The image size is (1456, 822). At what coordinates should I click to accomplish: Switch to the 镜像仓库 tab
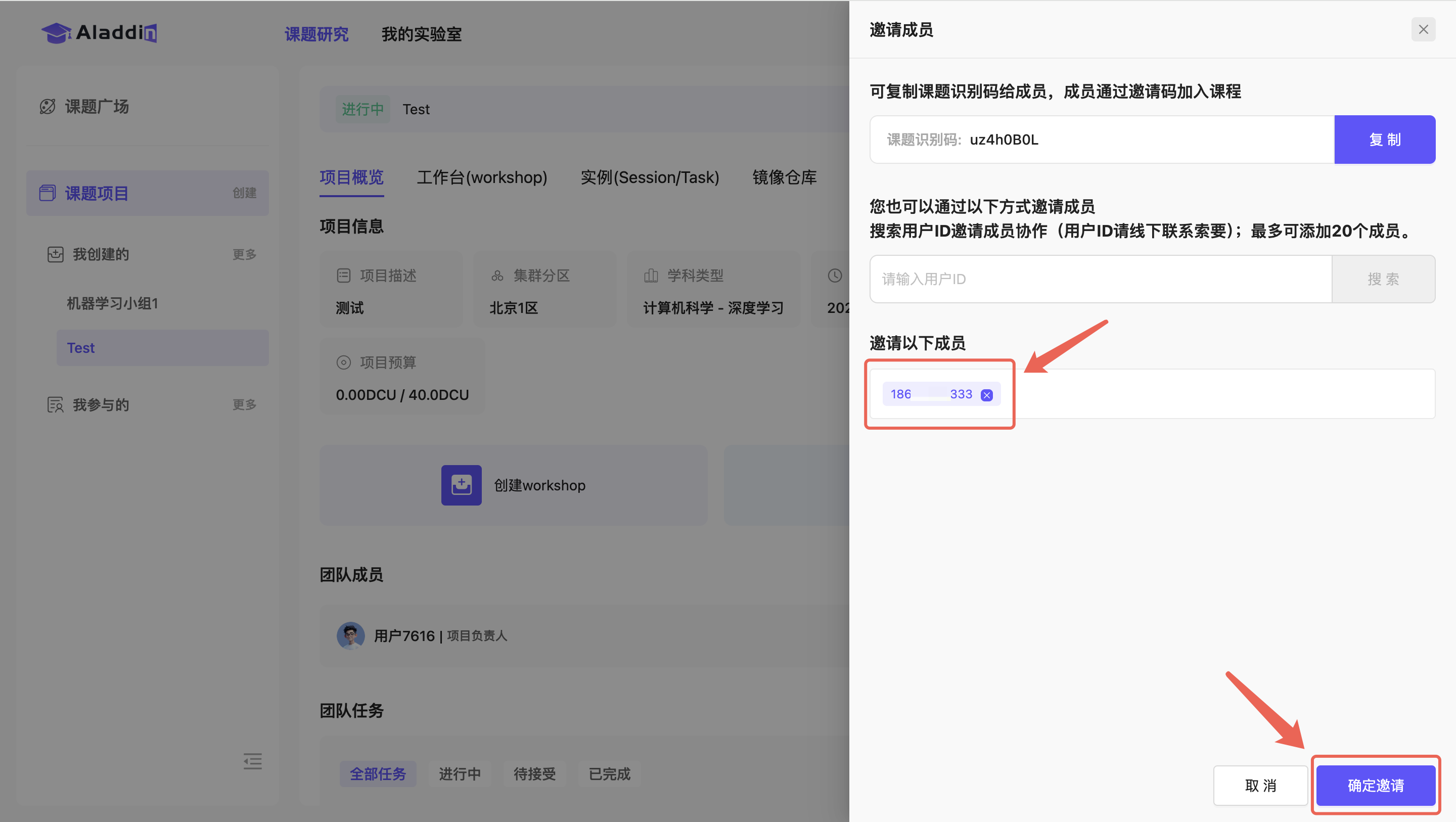tap(784, 177)
